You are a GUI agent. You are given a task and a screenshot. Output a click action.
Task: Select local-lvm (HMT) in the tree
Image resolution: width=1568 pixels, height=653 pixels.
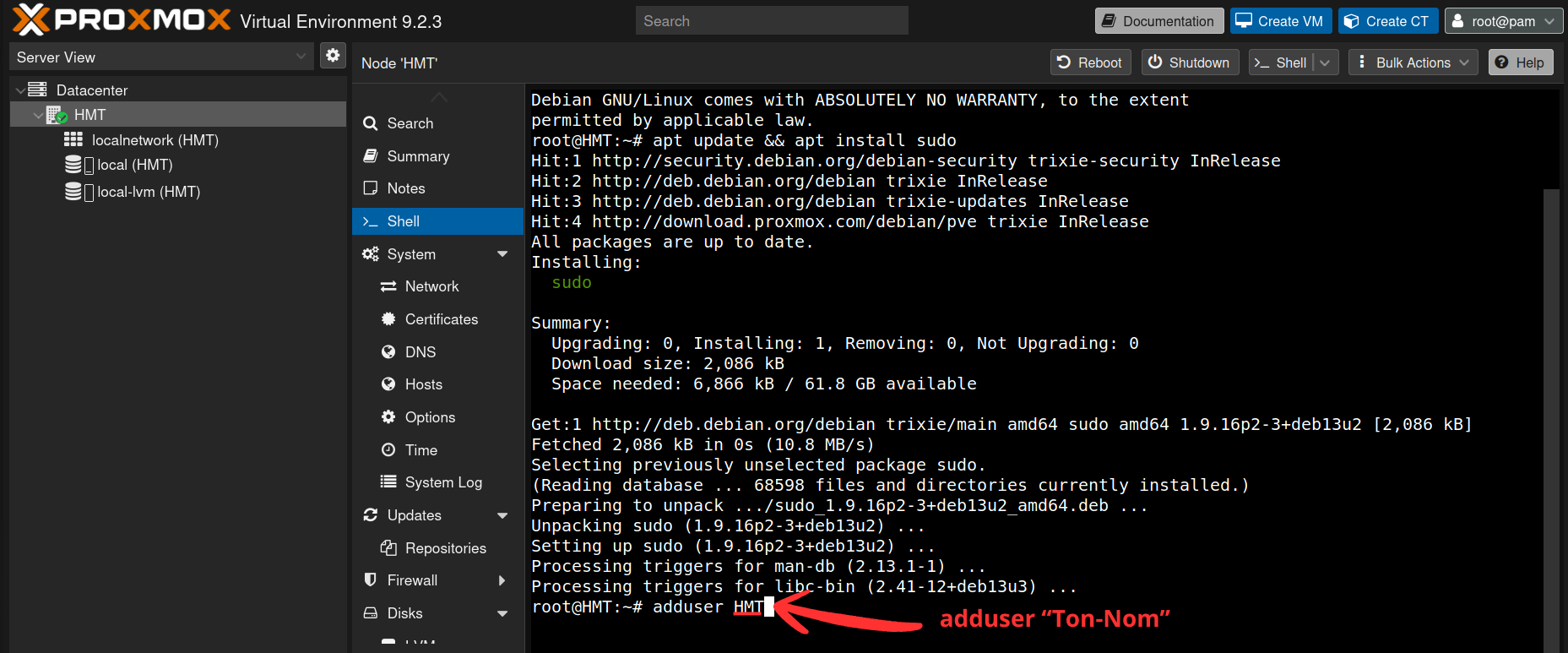(178, 192)
